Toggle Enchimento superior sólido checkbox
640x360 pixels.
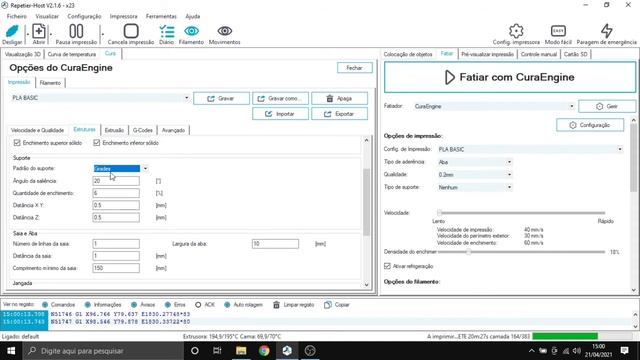tap(17, 143)
